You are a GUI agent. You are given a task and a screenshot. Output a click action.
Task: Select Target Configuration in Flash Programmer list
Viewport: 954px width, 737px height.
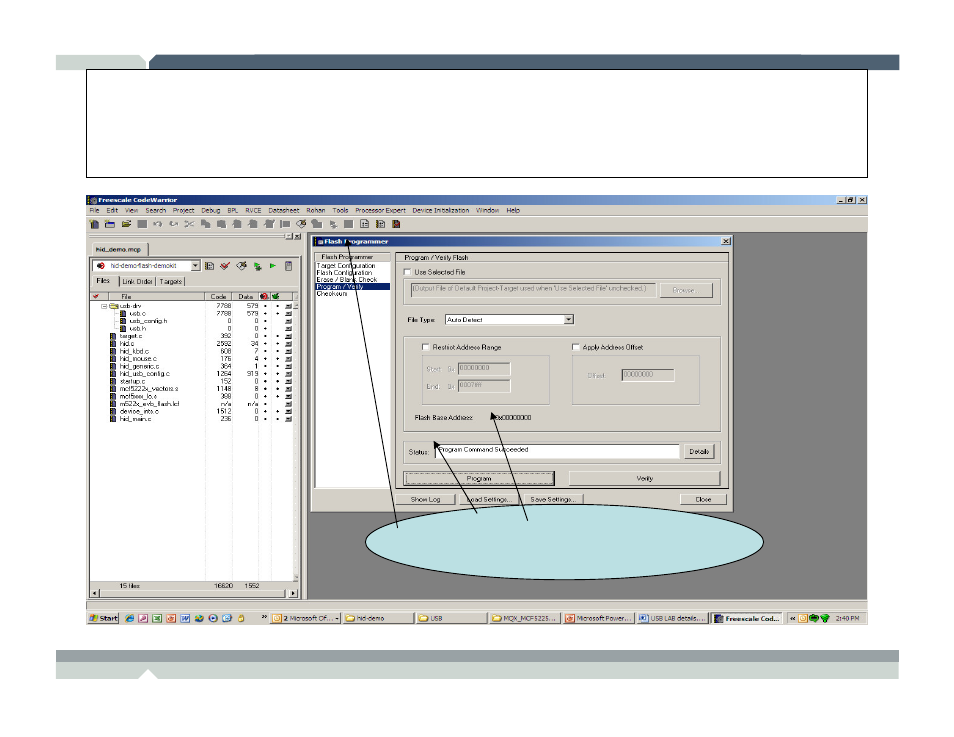tap(346, 266)
